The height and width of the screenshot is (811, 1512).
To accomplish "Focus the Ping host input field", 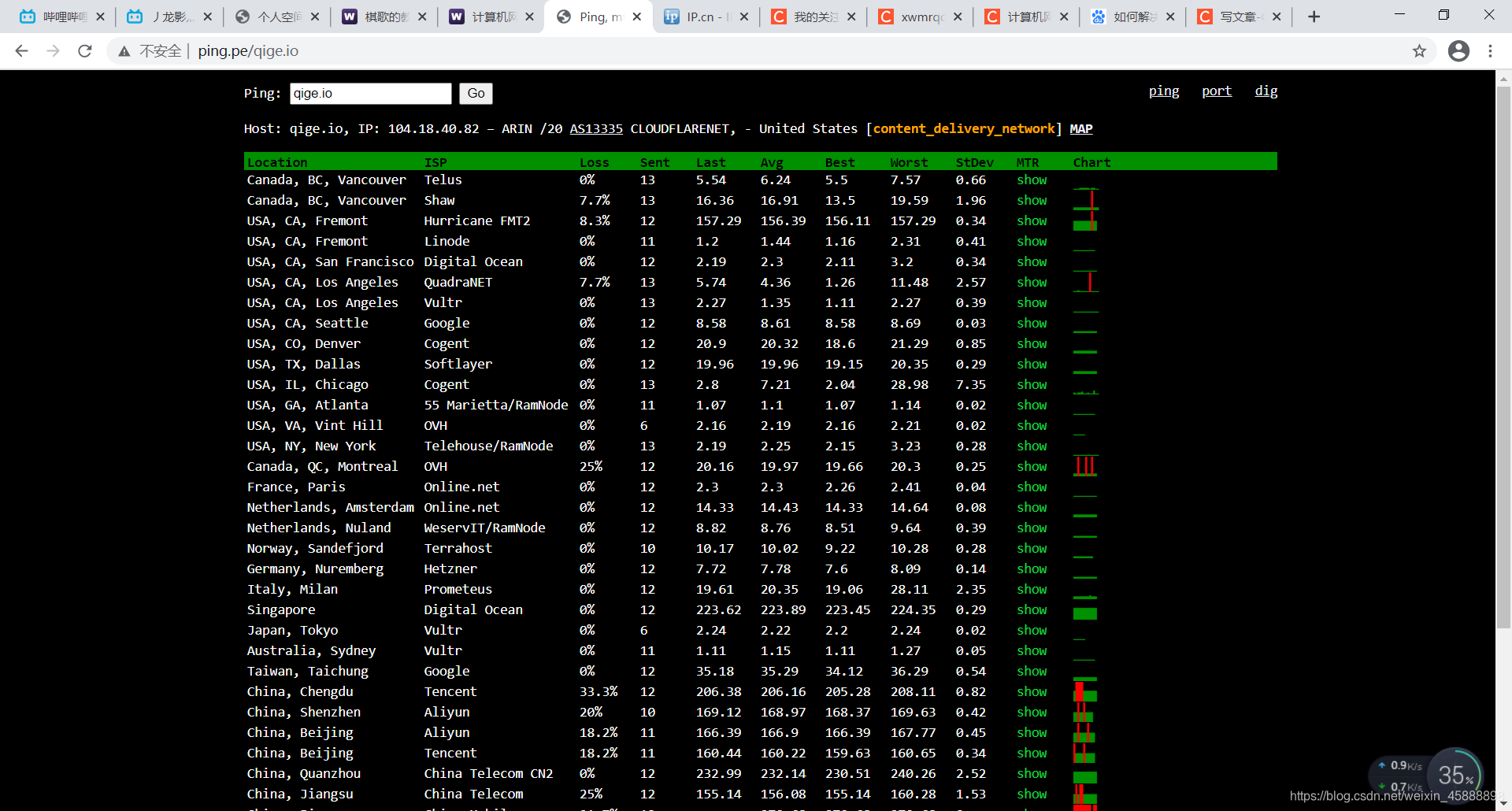I will pos(370,94).
